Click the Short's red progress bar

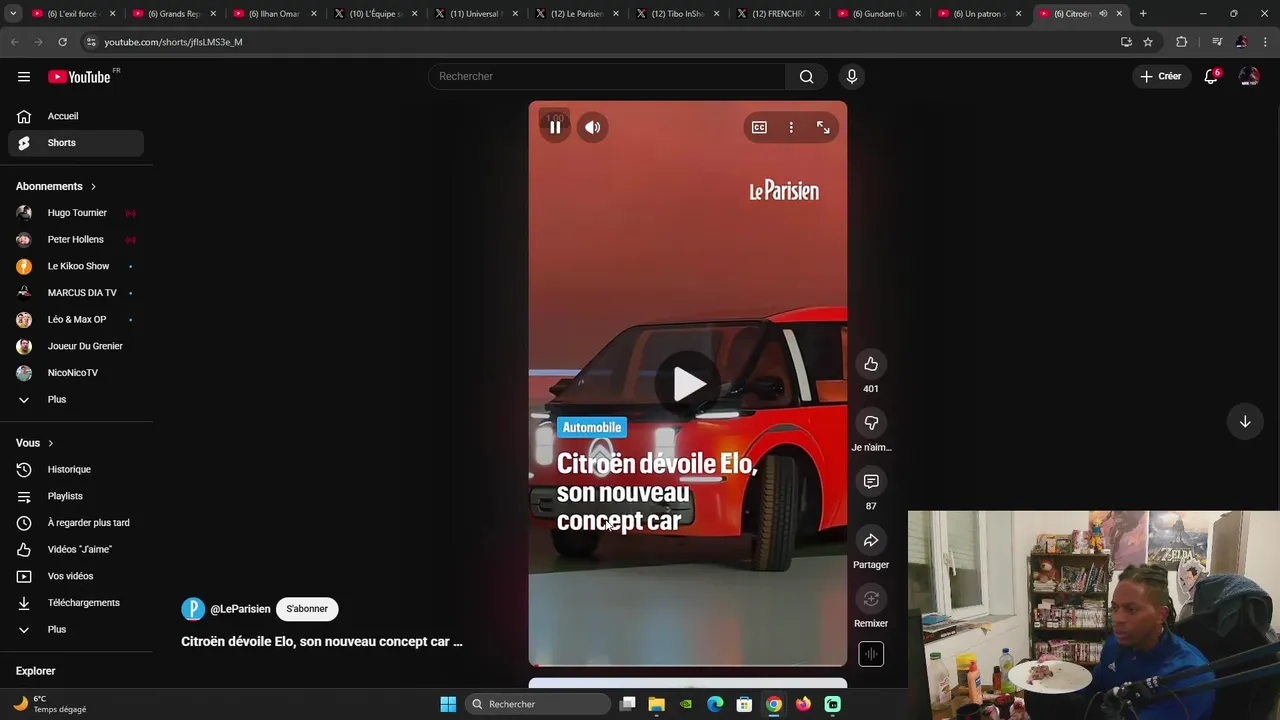click(x=688, y=664)
